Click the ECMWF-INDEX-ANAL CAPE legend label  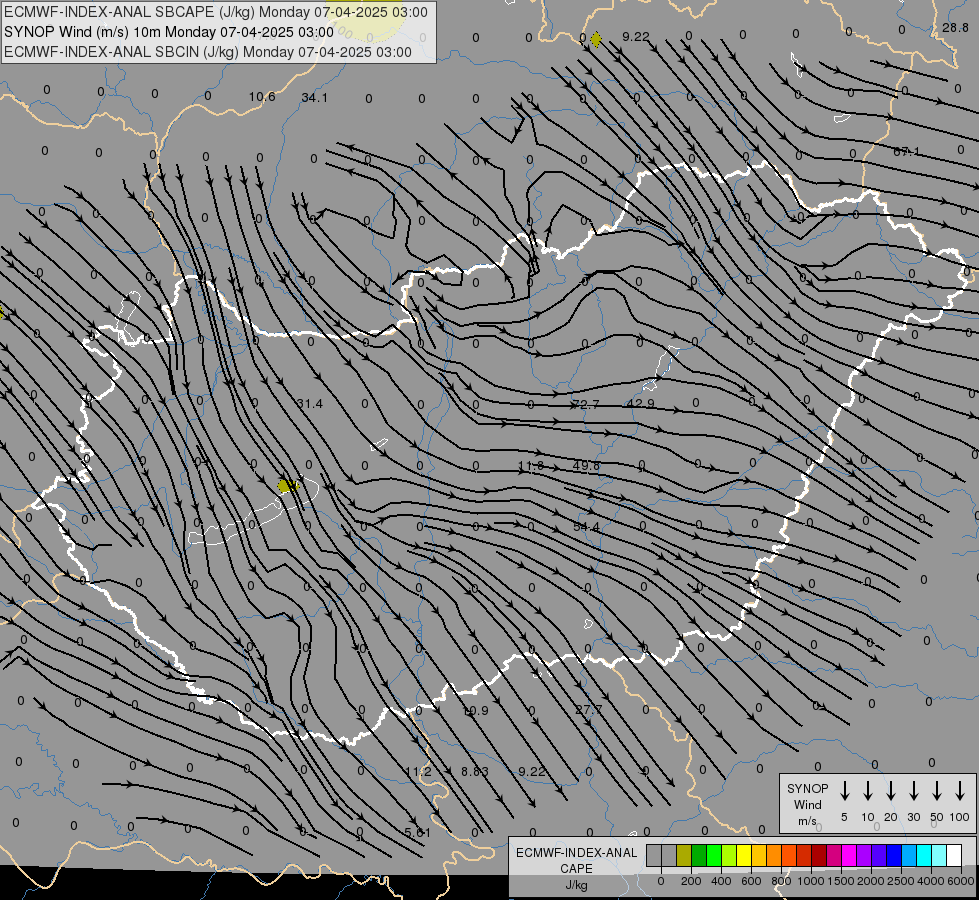(x=576, y=860)
